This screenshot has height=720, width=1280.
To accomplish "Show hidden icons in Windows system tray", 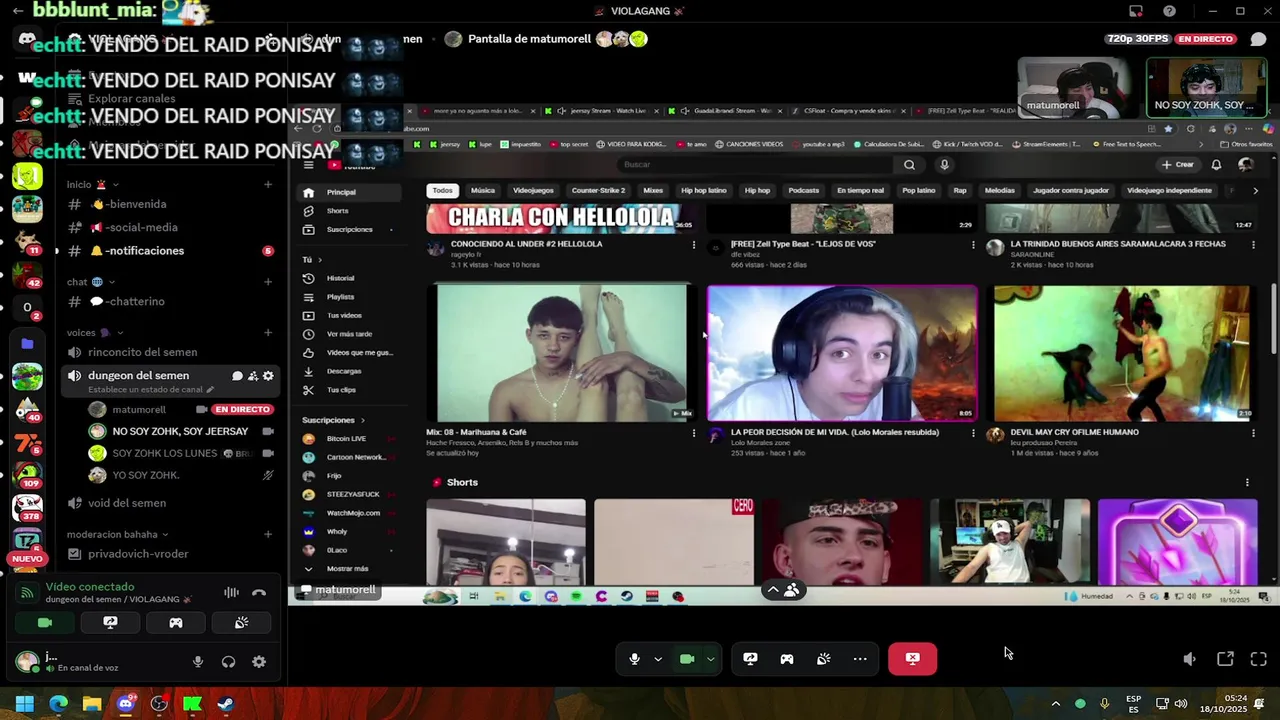I will (1055, 704).
